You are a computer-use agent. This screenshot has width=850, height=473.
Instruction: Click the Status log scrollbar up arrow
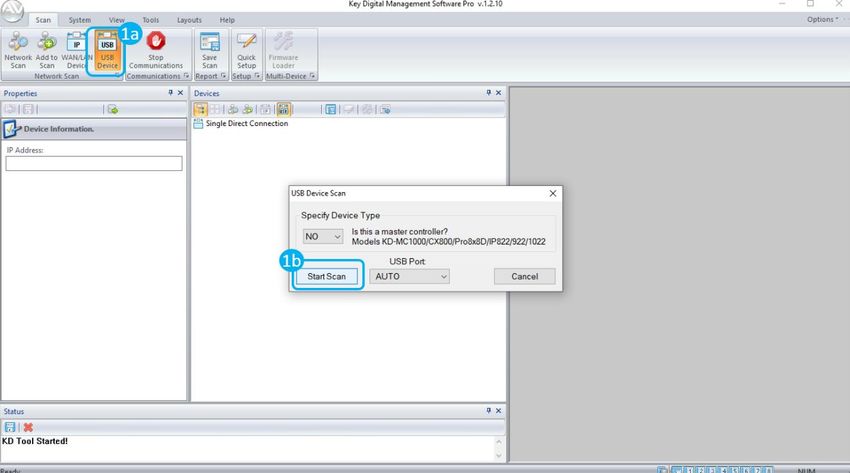pyautogui.click(x=498, y=442)
